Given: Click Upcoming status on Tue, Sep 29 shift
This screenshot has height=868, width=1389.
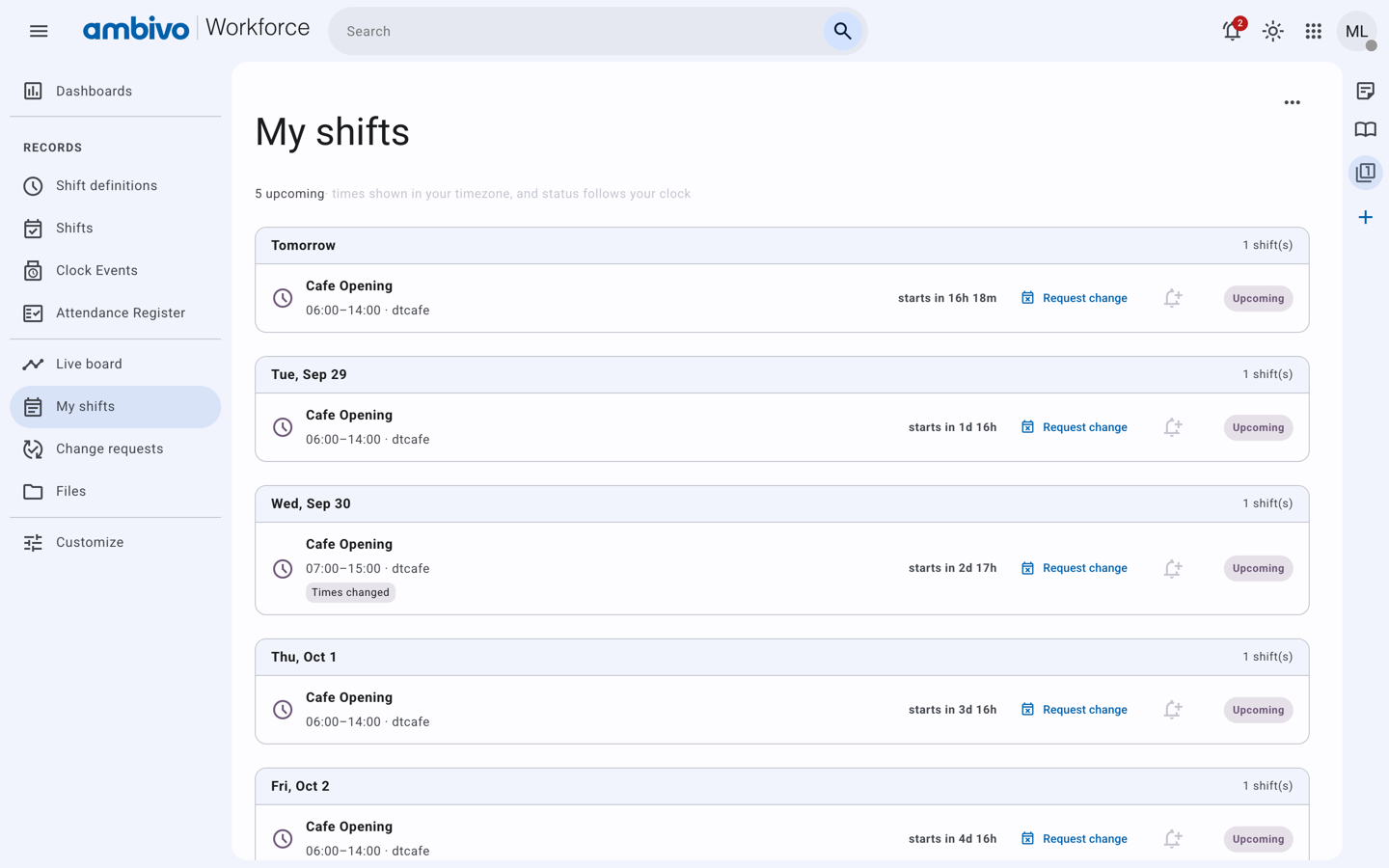Looking at the screenshot, I should pos(1258,427).
